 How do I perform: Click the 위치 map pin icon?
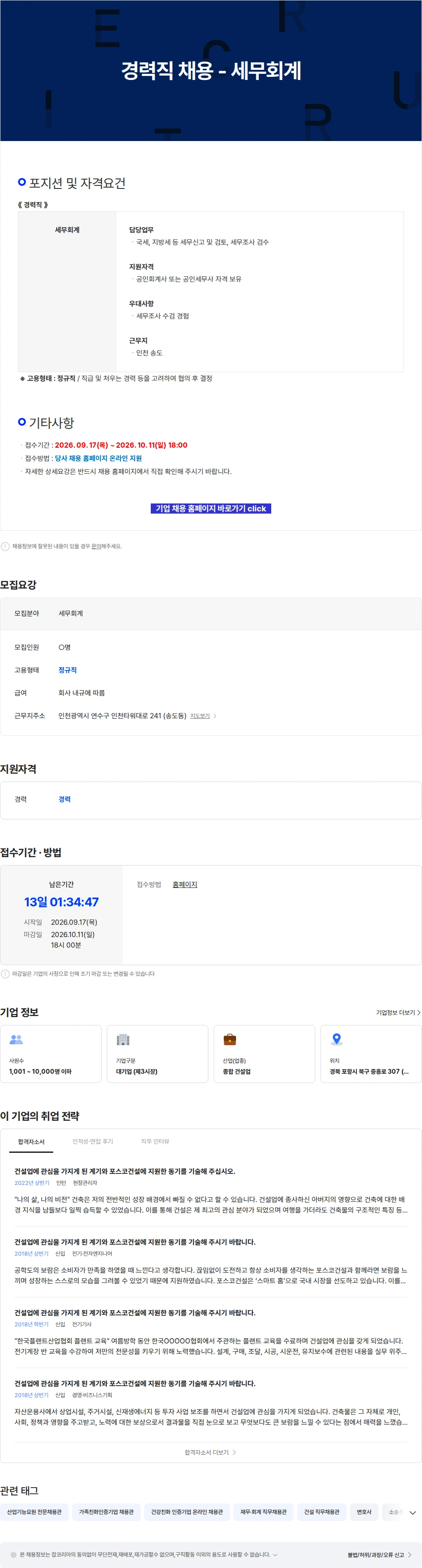tap(336, 1039)
